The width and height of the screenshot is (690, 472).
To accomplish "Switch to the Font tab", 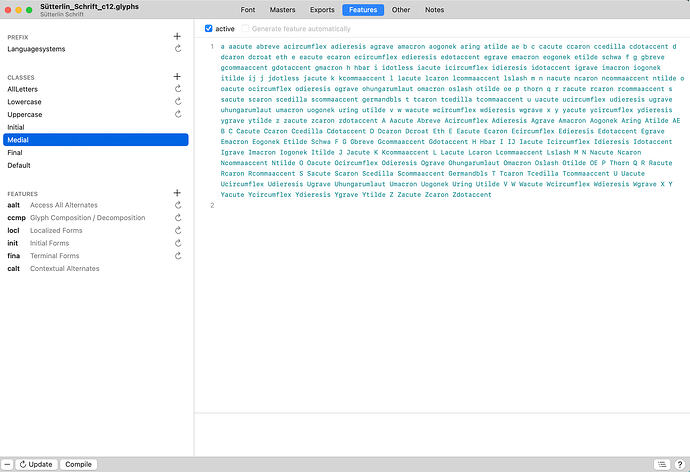I will point(248,10).
